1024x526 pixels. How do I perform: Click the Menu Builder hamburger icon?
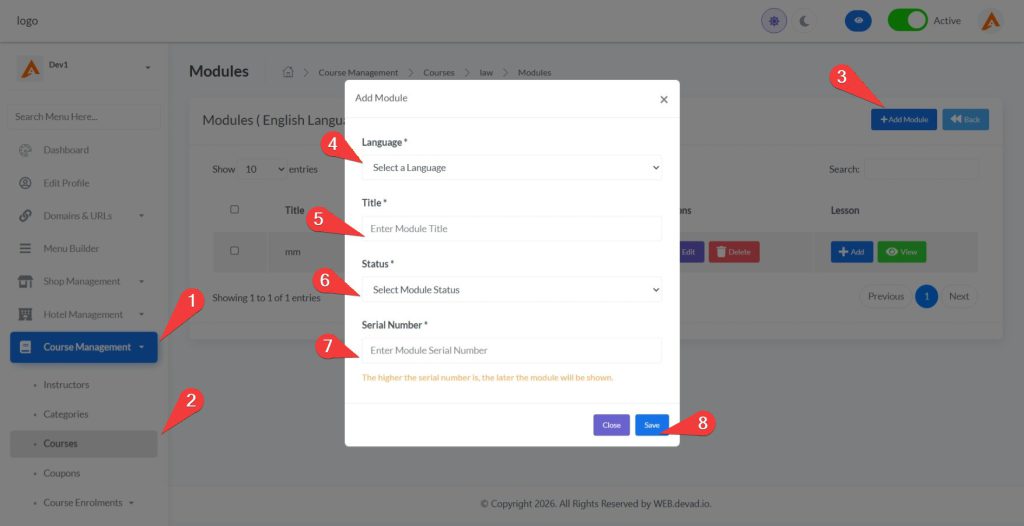tap(26, 248)
